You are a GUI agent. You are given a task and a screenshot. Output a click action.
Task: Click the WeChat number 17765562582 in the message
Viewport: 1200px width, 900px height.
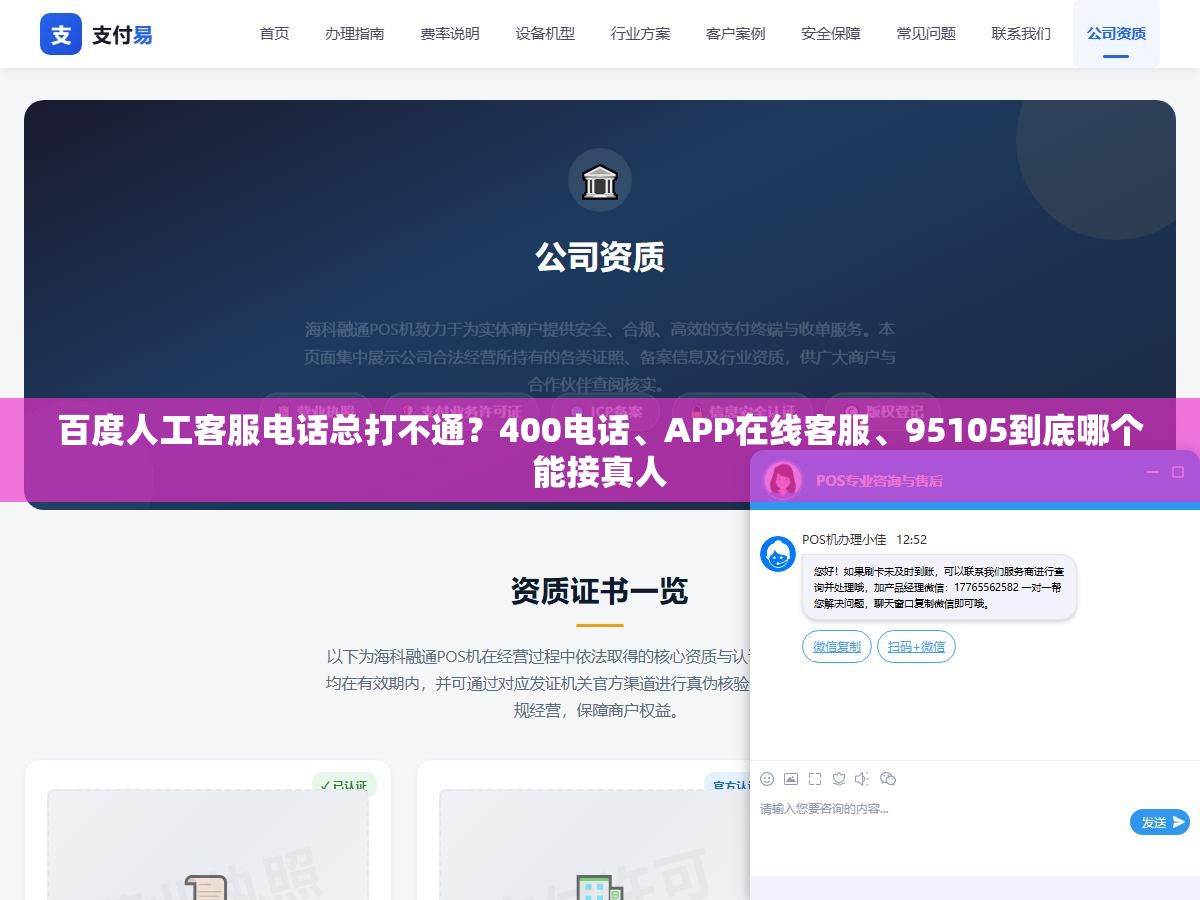(986, 587)
